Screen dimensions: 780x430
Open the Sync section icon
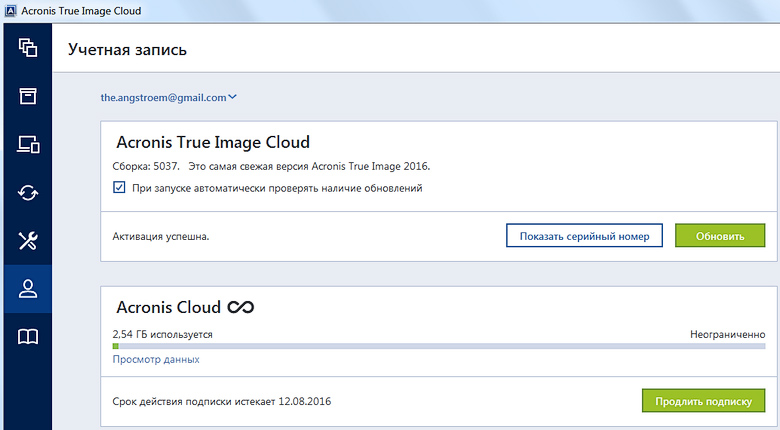click(28, 193)
